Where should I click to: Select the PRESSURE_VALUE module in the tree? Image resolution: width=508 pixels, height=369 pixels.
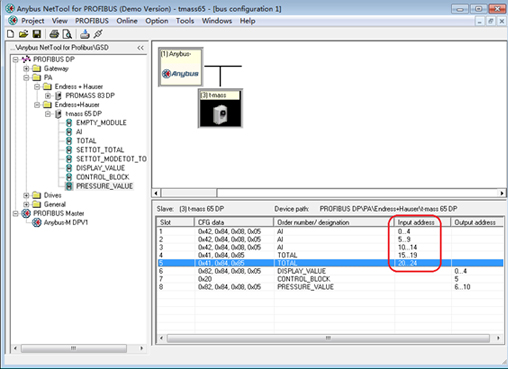coord(104,186)
